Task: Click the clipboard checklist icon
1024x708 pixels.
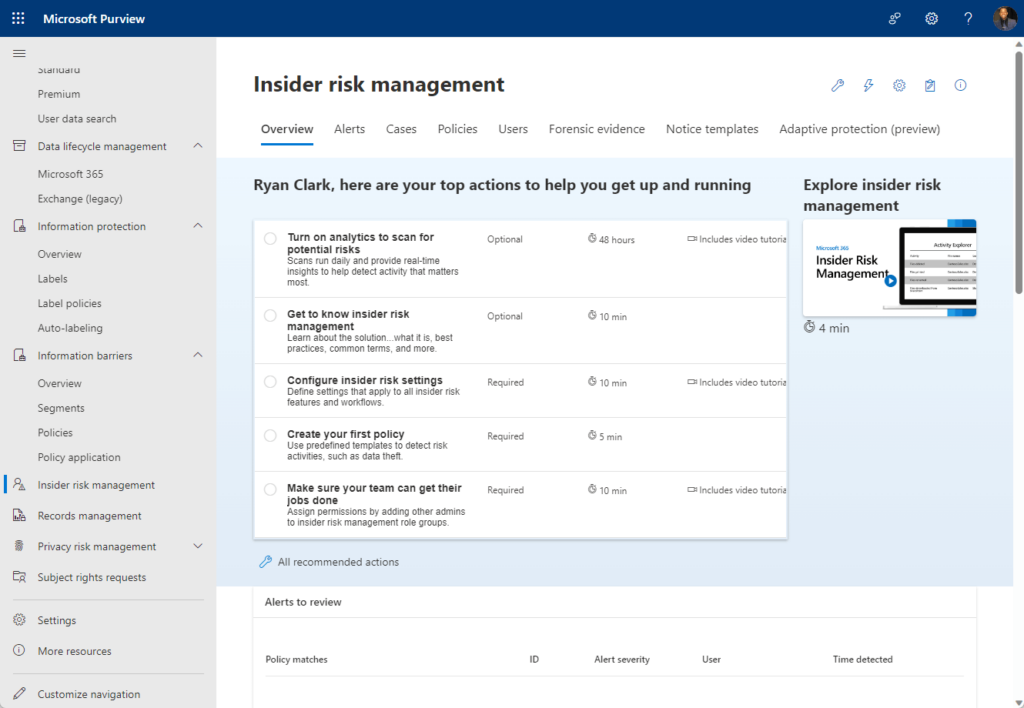Action: click(x=930, y=86)
